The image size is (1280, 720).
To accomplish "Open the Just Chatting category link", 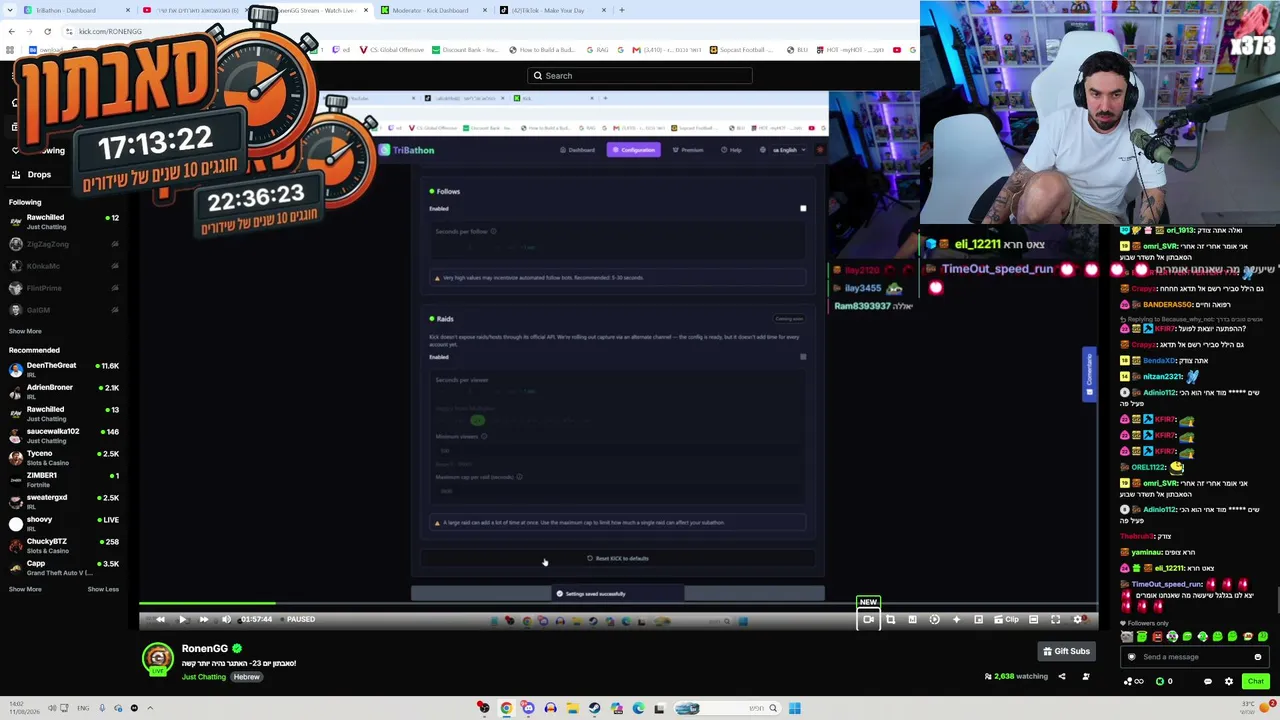I will tap(204, 677).
